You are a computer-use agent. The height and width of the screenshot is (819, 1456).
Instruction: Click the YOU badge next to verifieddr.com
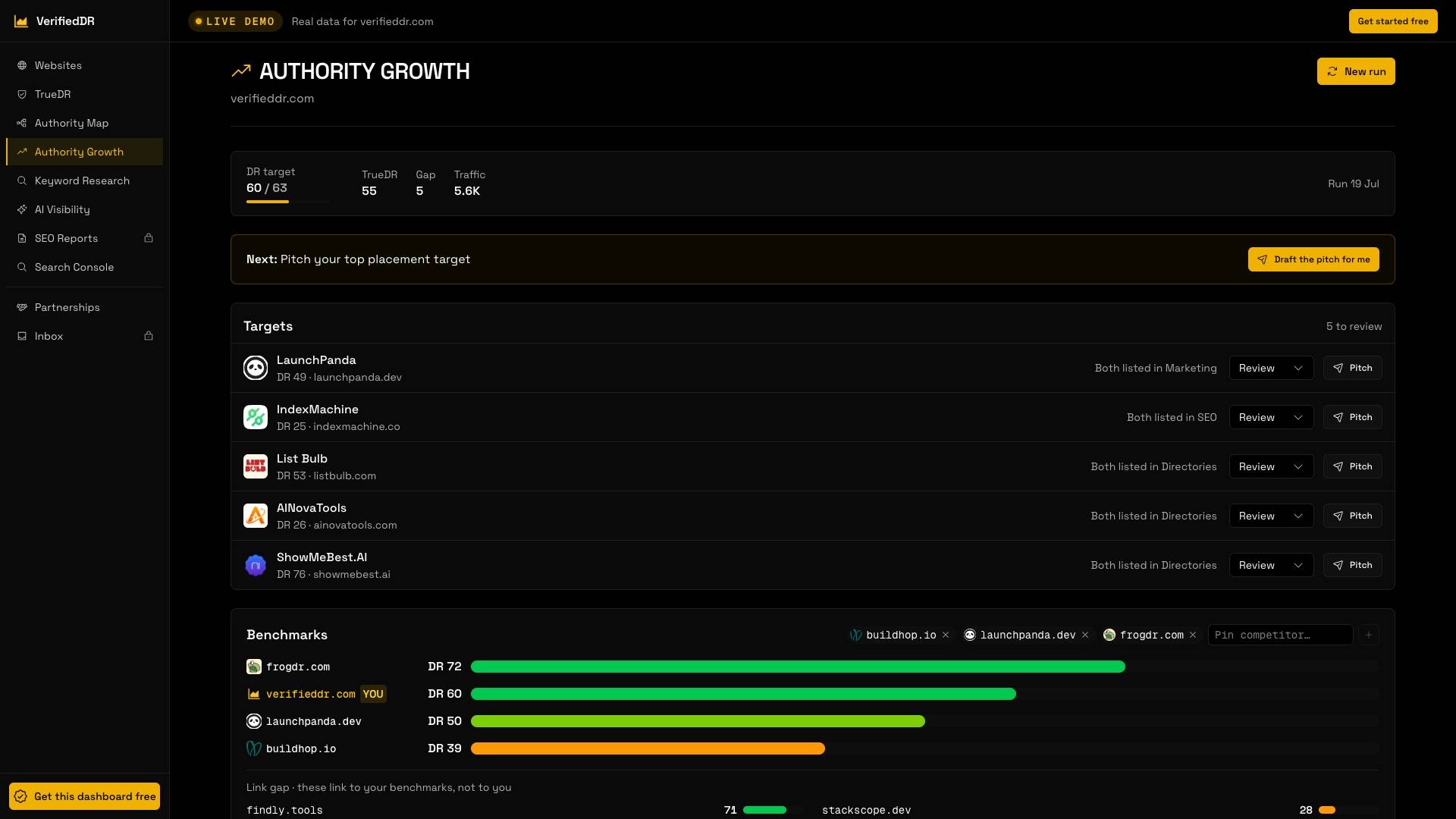[373, 694]
